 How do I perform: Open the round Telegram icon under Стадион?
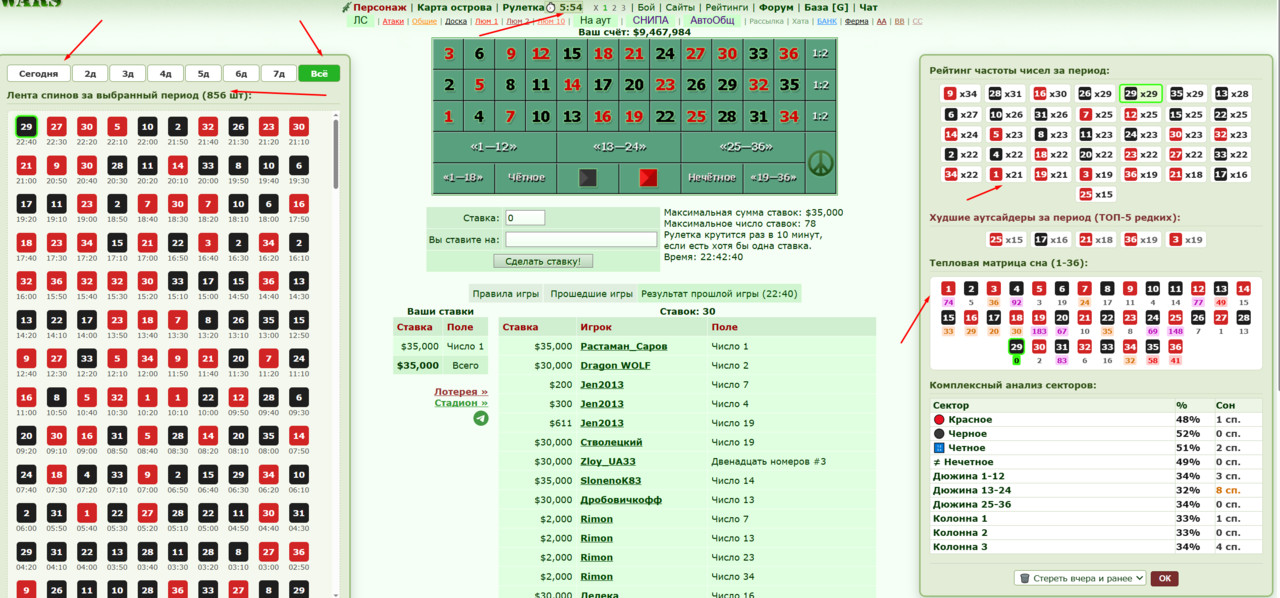coord(481,418)
